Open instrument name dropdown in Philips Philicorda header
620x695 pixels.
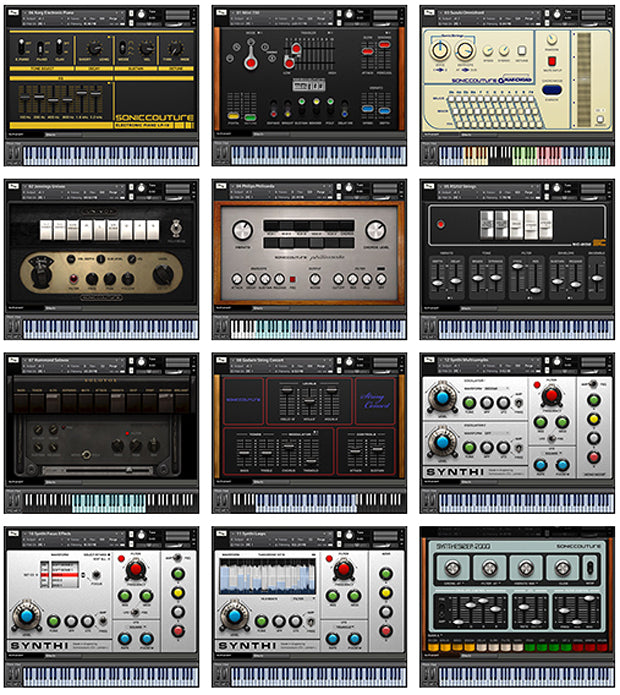(283, 187)
